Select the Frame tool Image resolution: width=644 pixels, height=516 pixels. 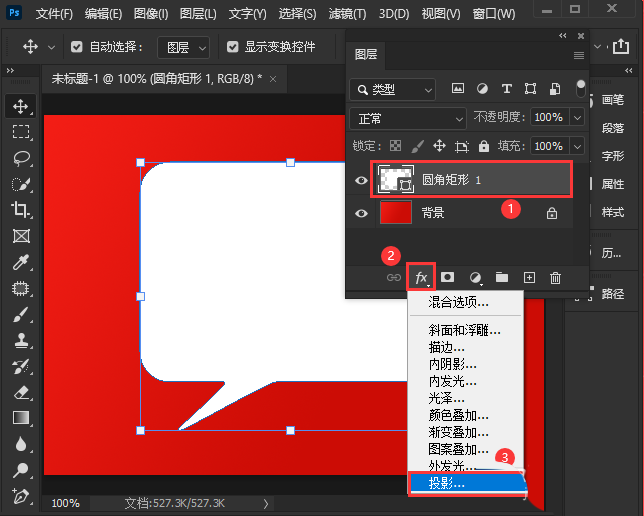21,236
